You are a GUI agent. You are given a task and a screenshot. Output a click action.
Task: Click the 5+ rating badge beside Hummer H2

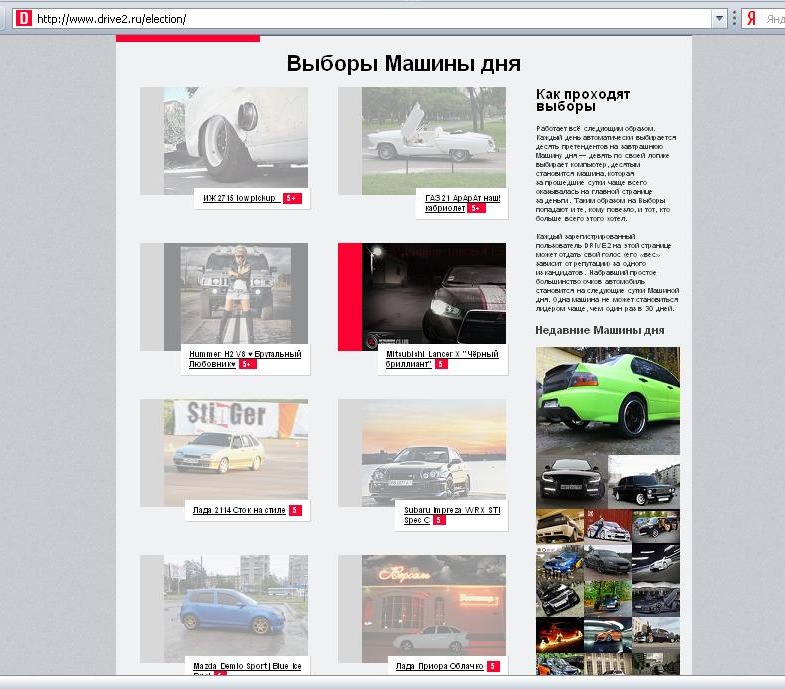point(247,364)
